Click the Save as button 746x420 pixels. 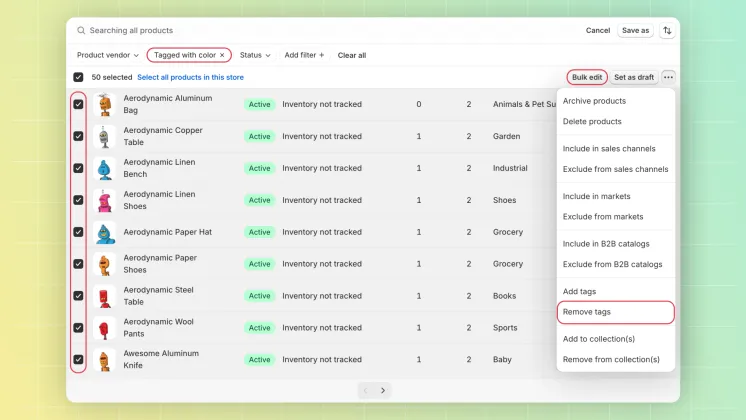tap(635, 30)
